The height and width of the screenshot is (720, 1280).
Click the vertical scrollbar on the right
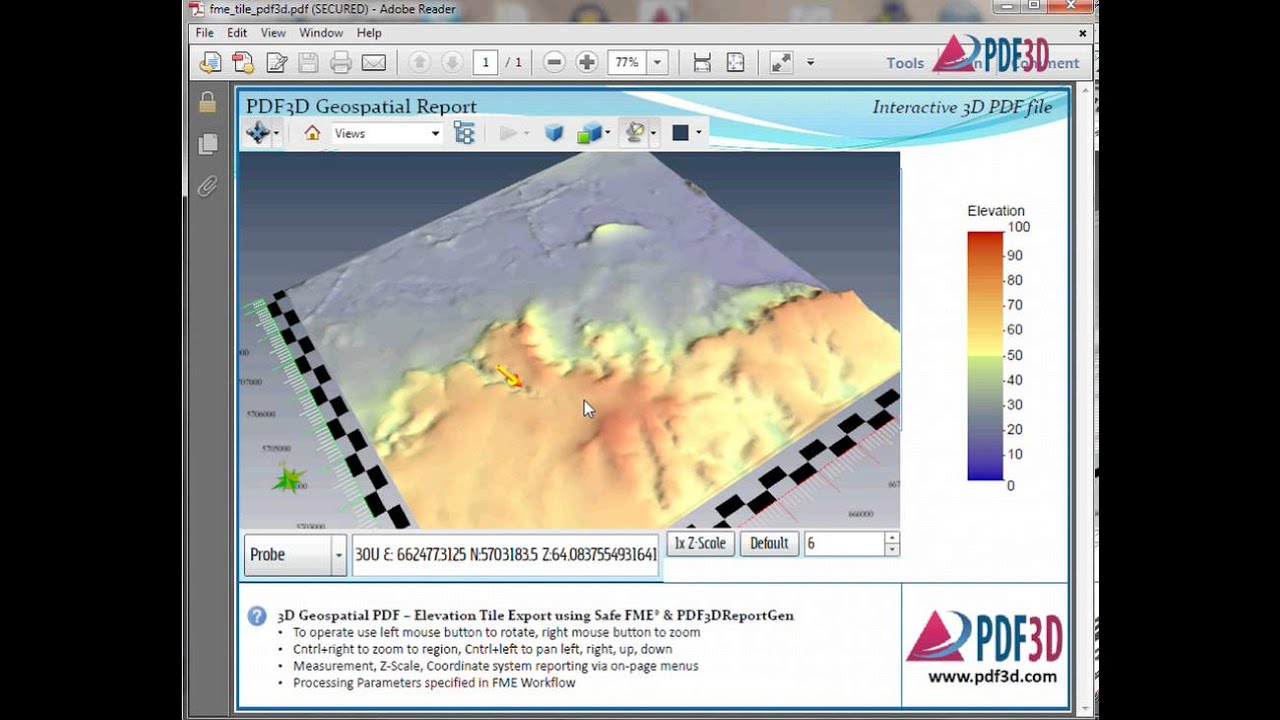[x=1083, y=400]
